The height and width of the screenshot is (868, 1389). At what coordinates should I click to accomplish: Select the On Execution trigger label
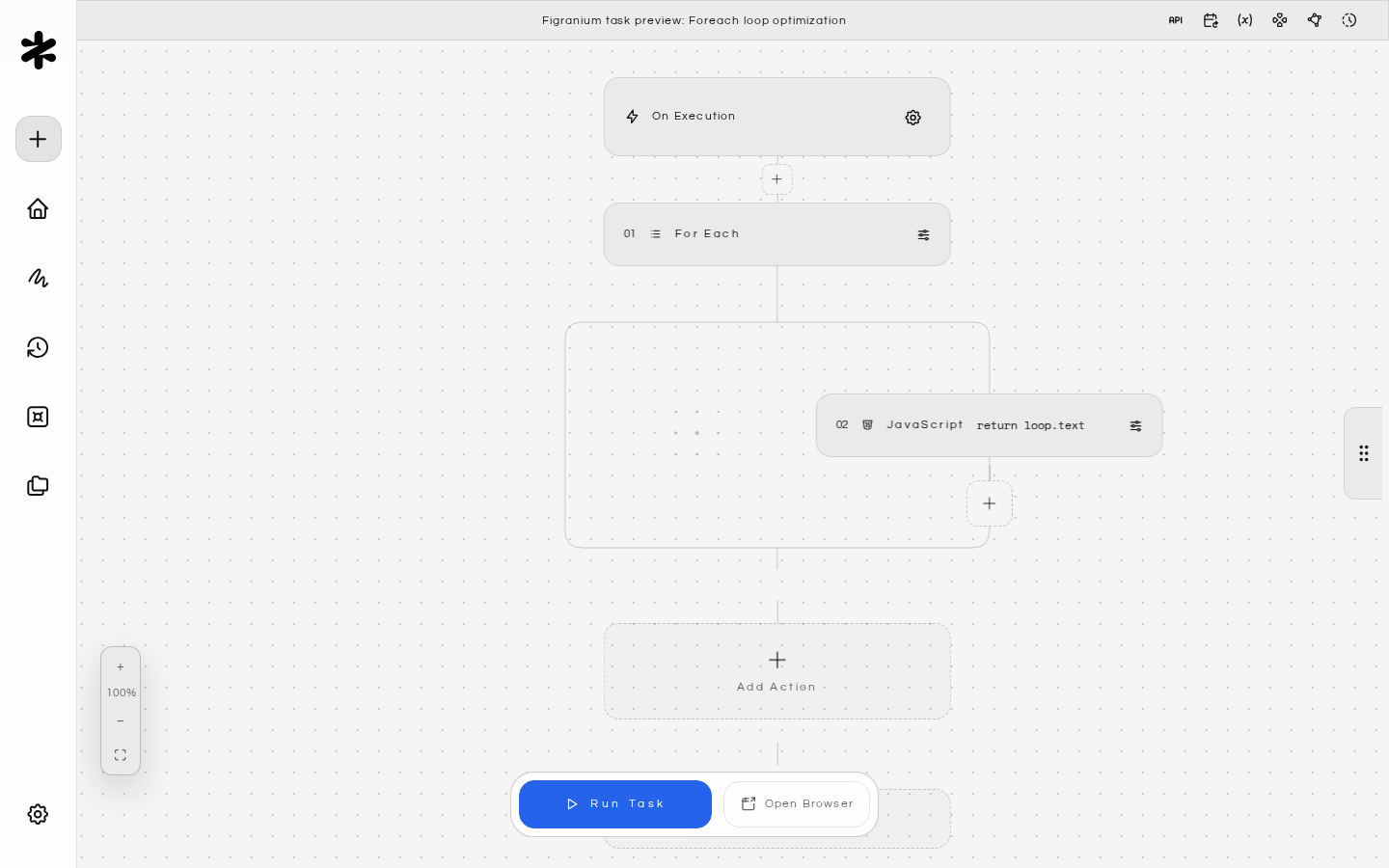(694, 117)
